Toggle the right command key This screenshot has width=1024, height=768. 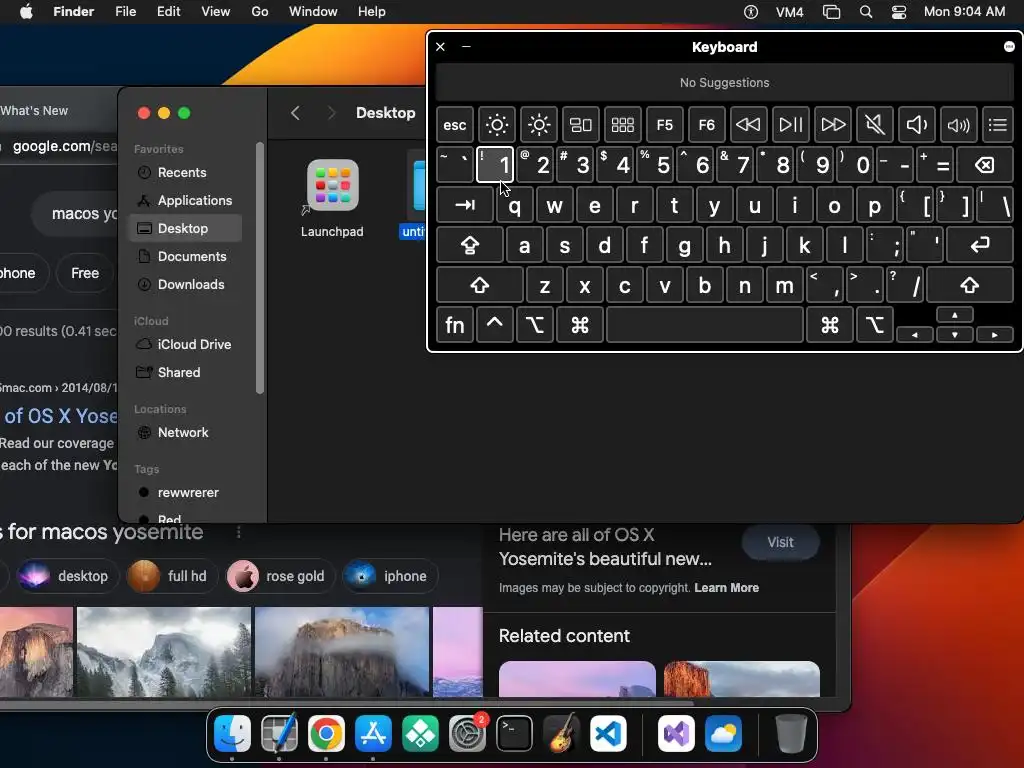tap(829, 325)
